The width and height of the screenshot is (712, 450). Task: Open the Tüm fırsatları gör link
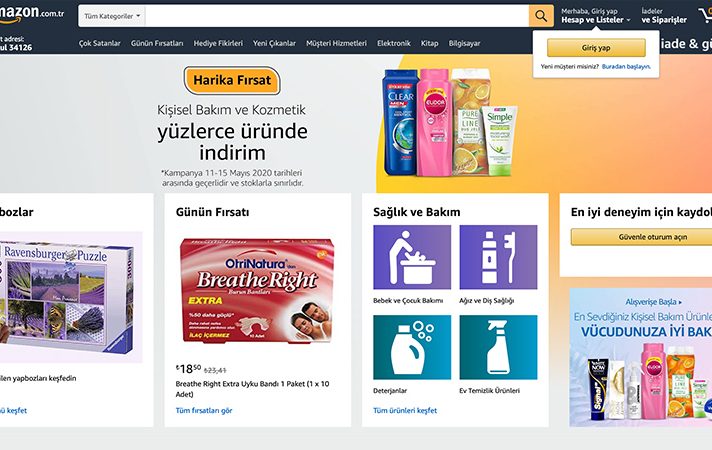click(x=204, y=410)
